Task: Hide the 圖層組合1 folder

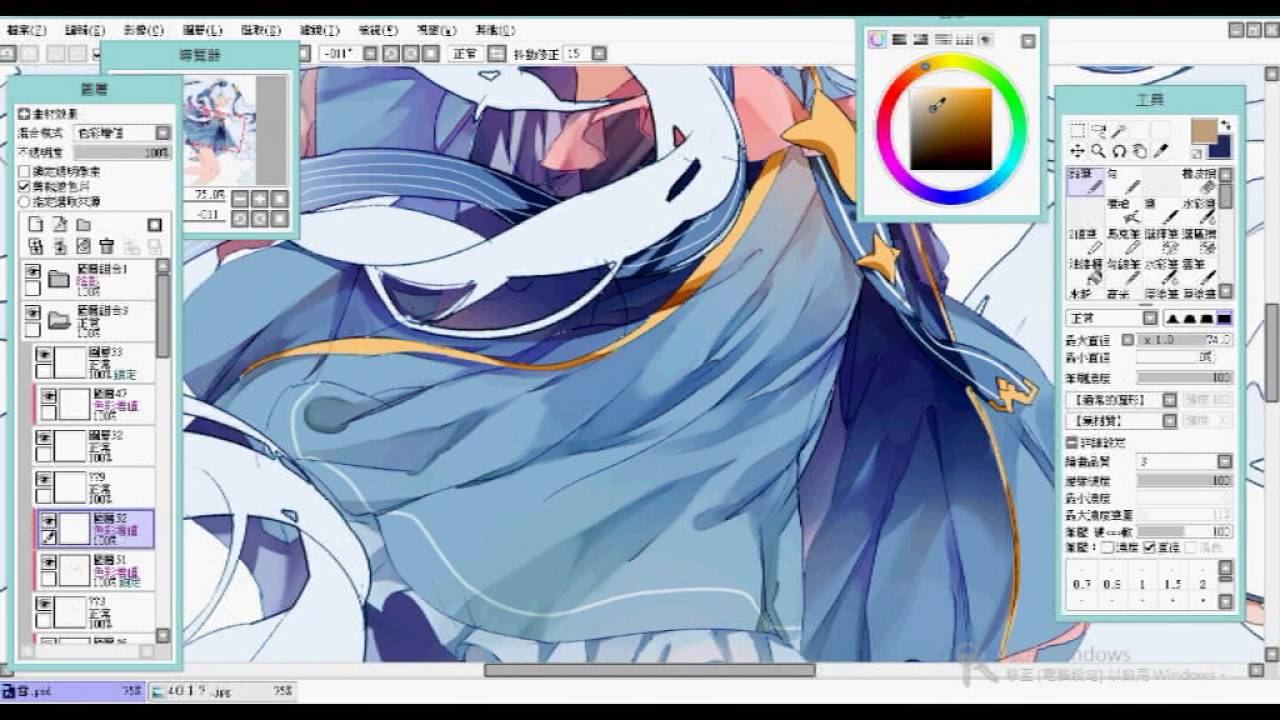Action: (33, 271)
